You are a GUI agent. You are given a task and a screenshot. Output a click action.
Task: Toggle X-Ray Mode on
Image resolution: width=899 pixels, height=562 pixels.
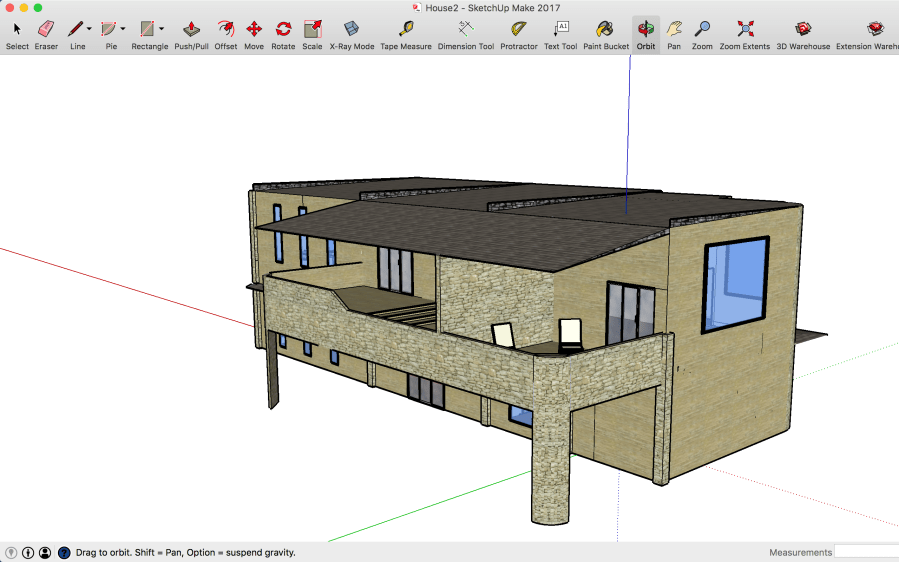[351, 30]
